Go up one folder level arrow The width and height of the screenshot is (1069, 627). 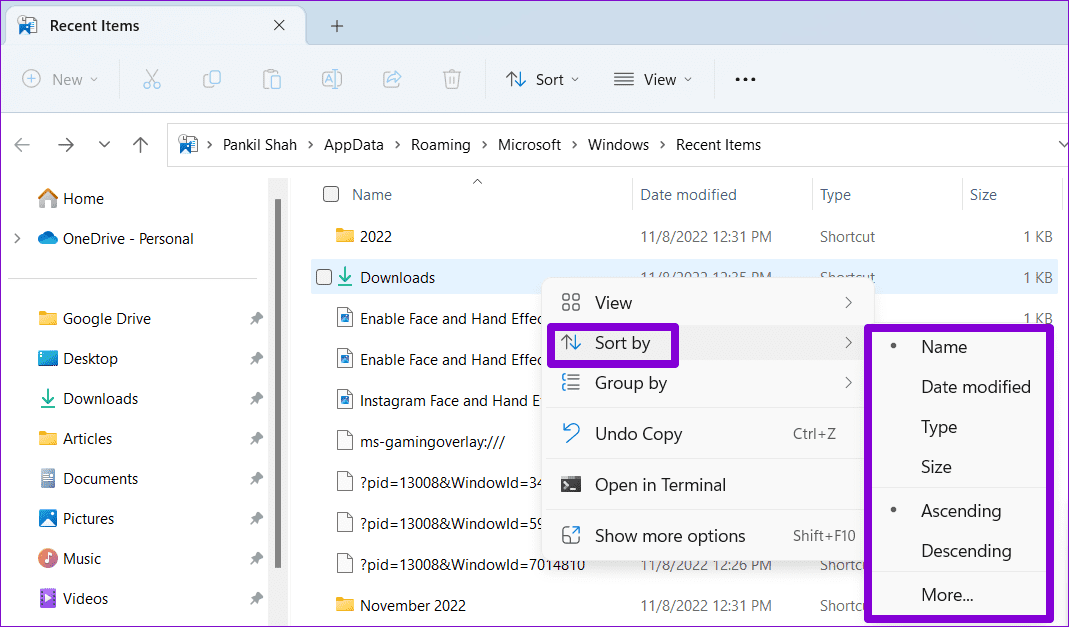pos(140,144)
